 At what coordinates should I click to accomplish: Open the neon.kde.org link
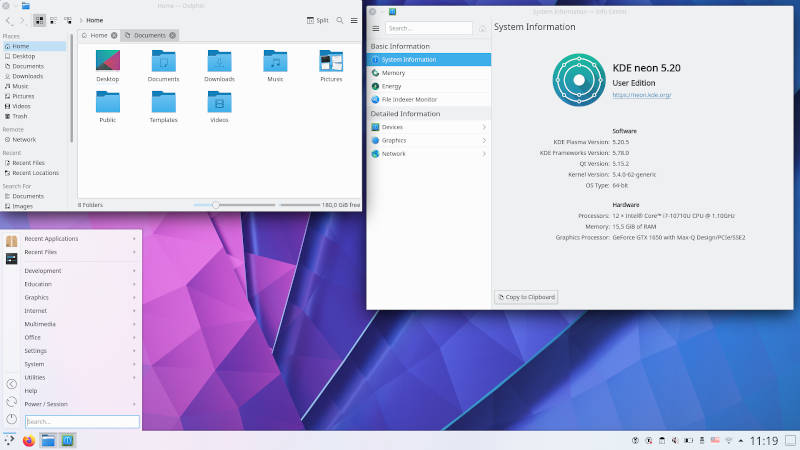642,95
